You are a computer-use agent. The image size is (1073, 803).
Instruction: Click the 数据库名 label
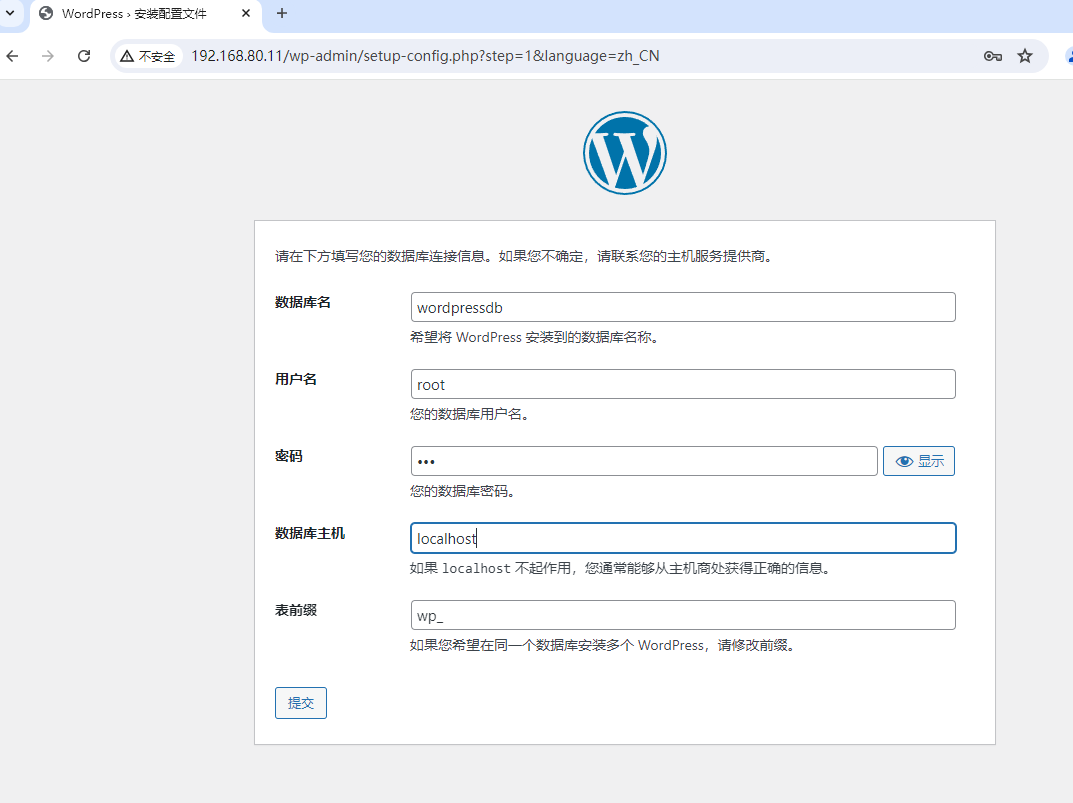(x=302, y=302)
